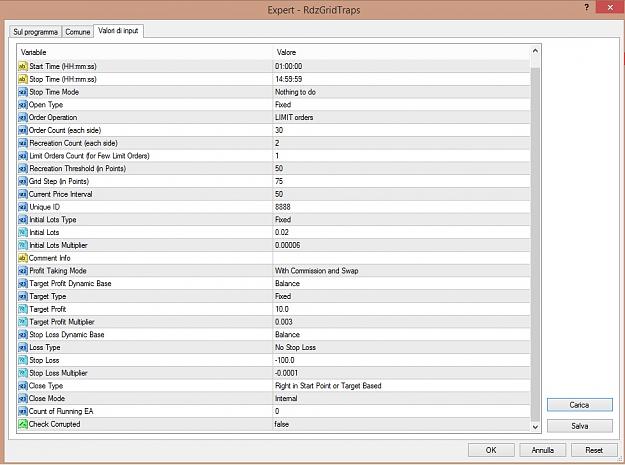The image size is (625, 465).
Task: Select the Limit Orders Count row icon
Action: click(x=23, y=155)
